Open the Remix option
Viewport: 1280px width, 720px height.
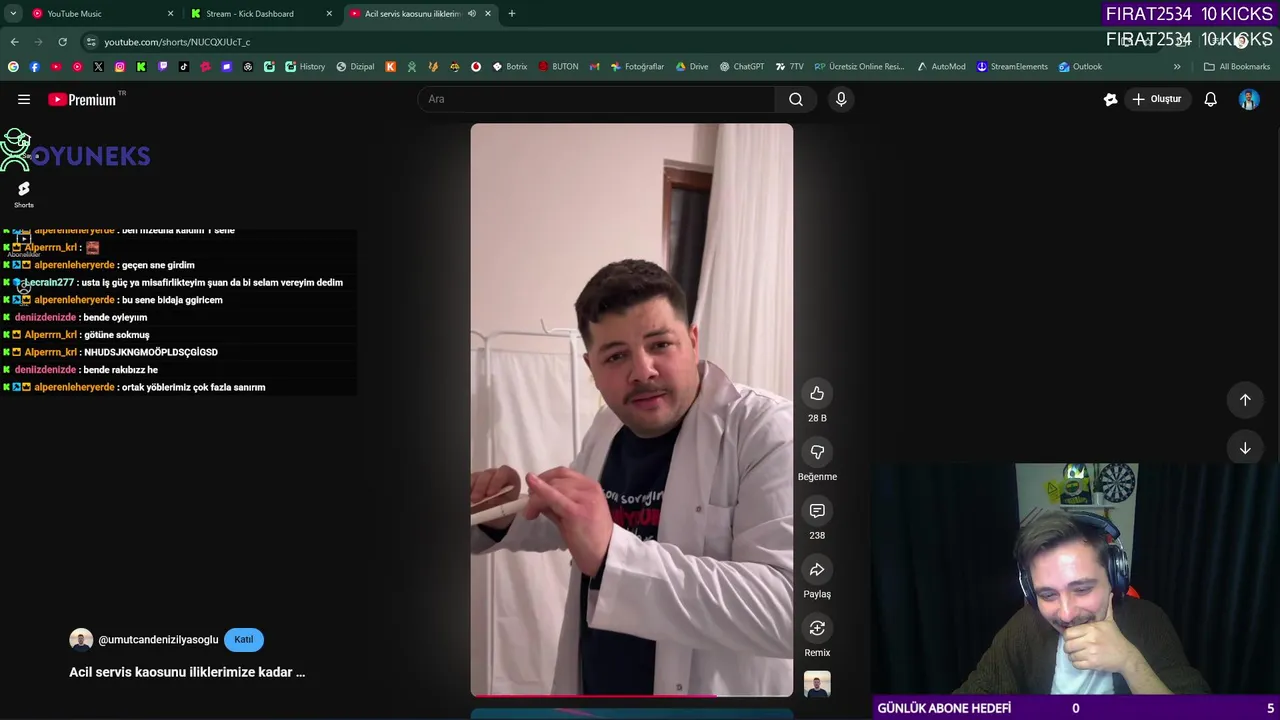817,628
